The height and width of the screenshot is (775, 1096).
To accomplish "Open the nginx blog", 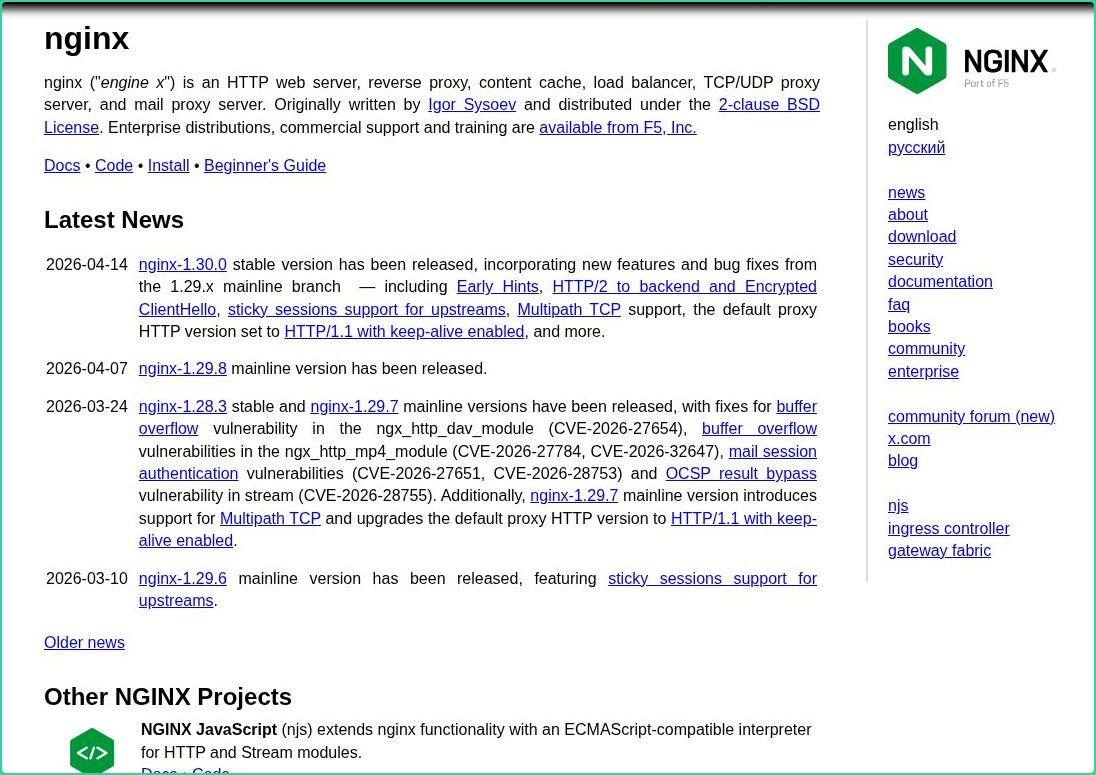I will 902,460.
